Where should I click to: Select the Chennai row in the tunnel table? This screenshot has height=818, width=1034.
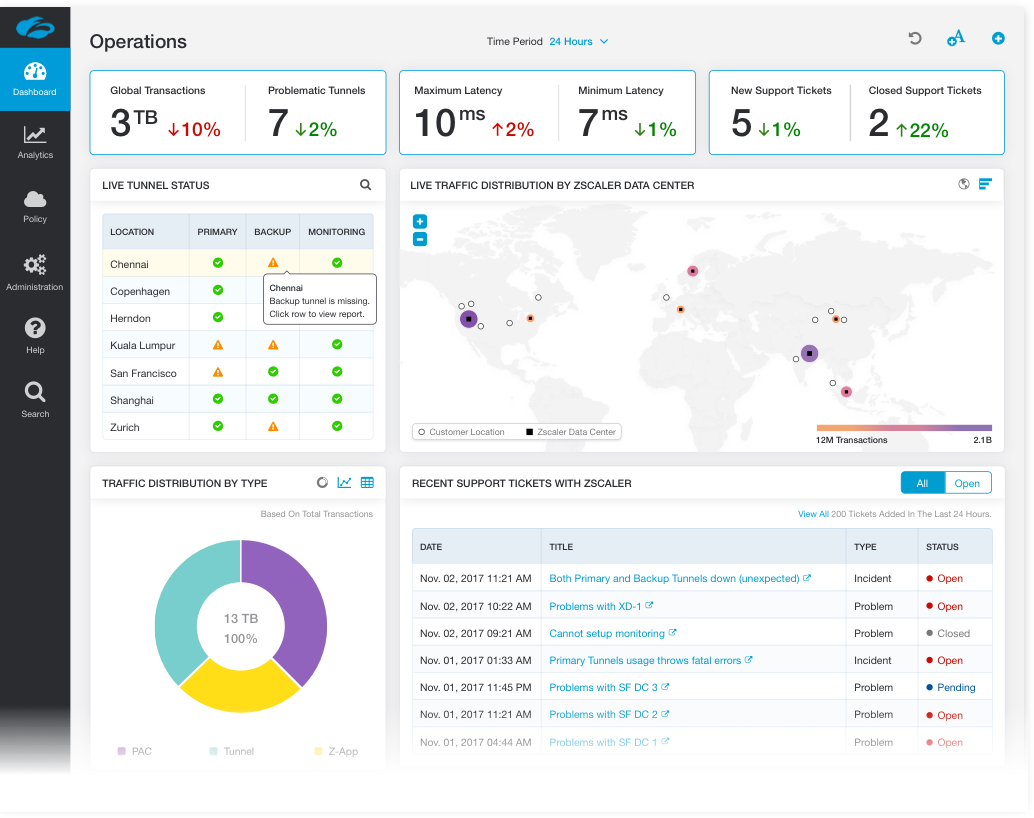(146, 264)
